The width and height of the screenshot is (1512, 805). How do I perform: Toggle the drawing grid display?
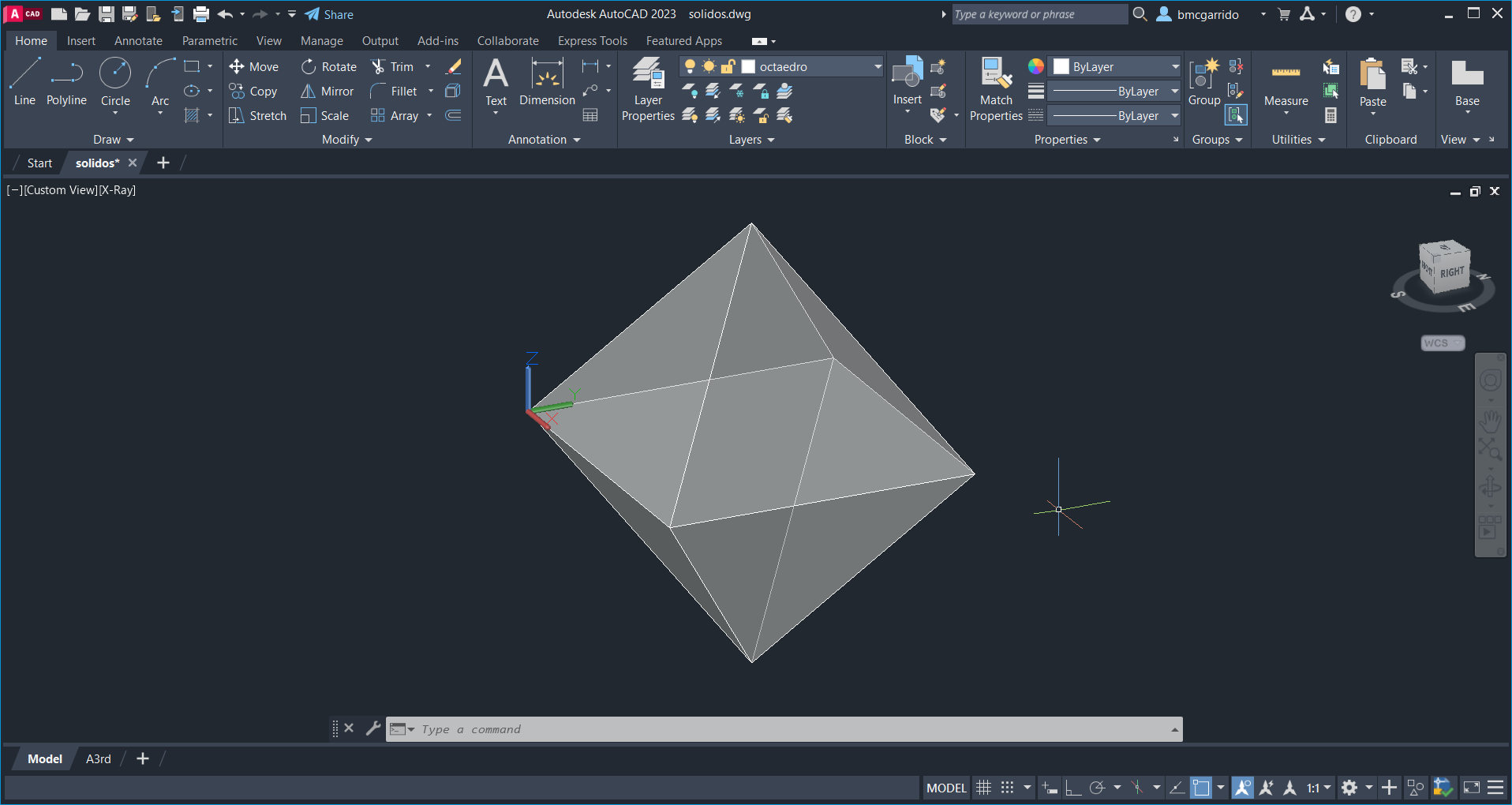[x=983, y=788]
